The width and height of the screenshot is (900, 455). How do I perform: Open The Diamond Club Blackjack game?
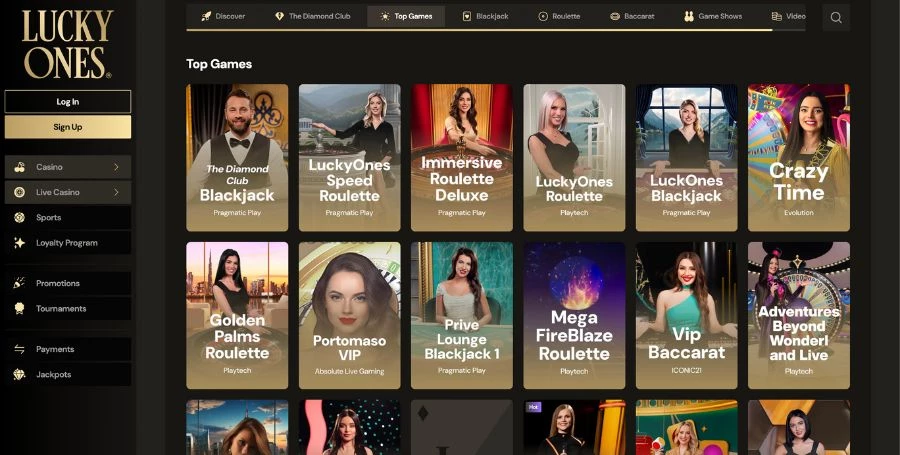pyautogui.click(x=237, y=158)
